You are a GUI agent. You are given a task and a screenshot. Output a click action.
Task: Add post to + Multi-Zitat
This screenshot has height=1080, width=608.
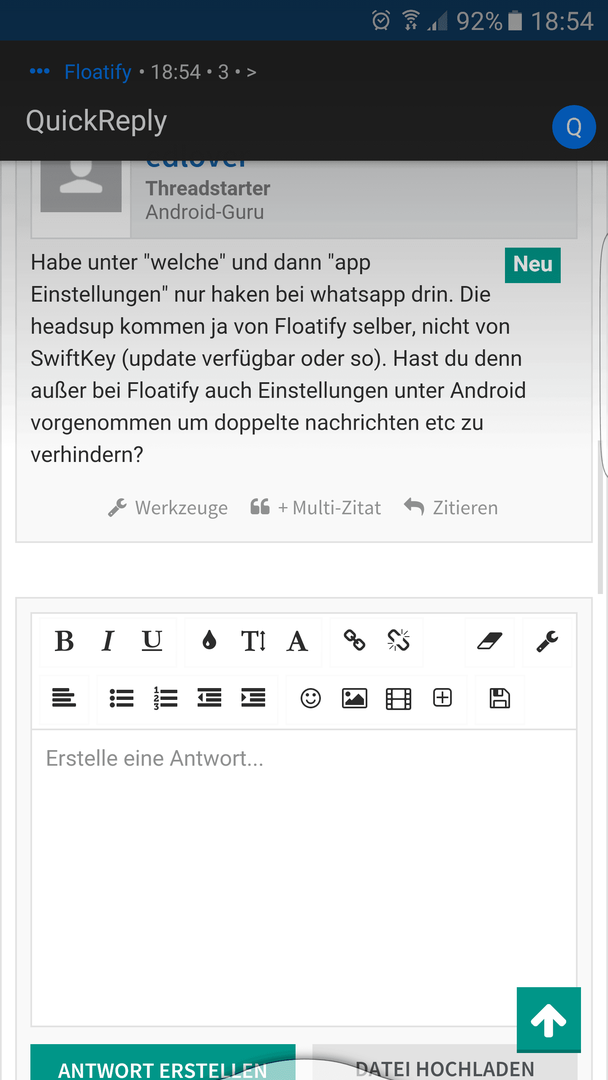tap(315, 508)
